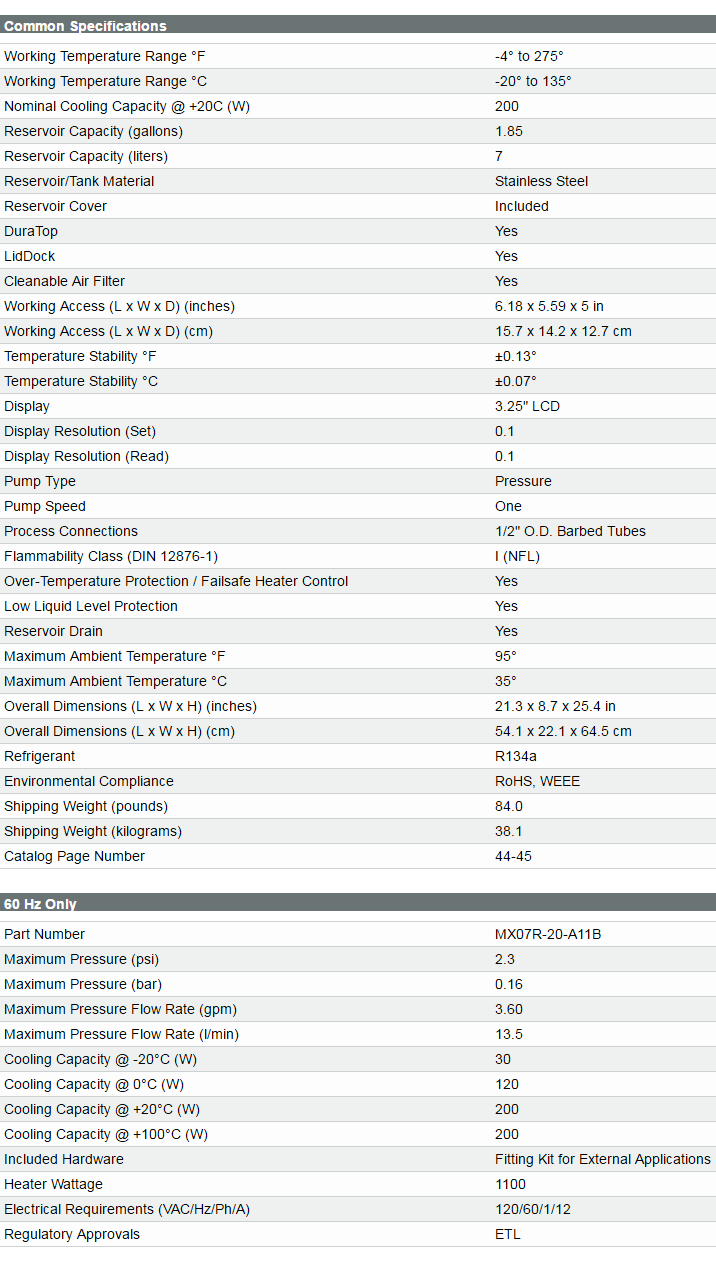Click the Common Specifications section header
716x1263 pixels.
click(x=86, y=26)
